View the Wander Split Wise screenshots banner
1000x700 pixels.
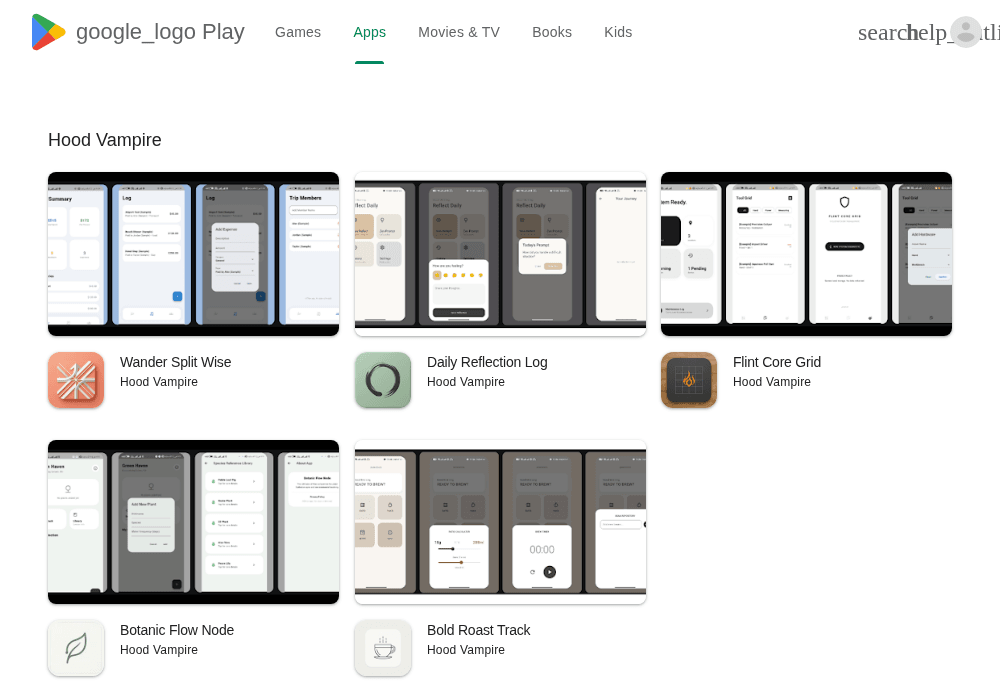click(193, 254)
